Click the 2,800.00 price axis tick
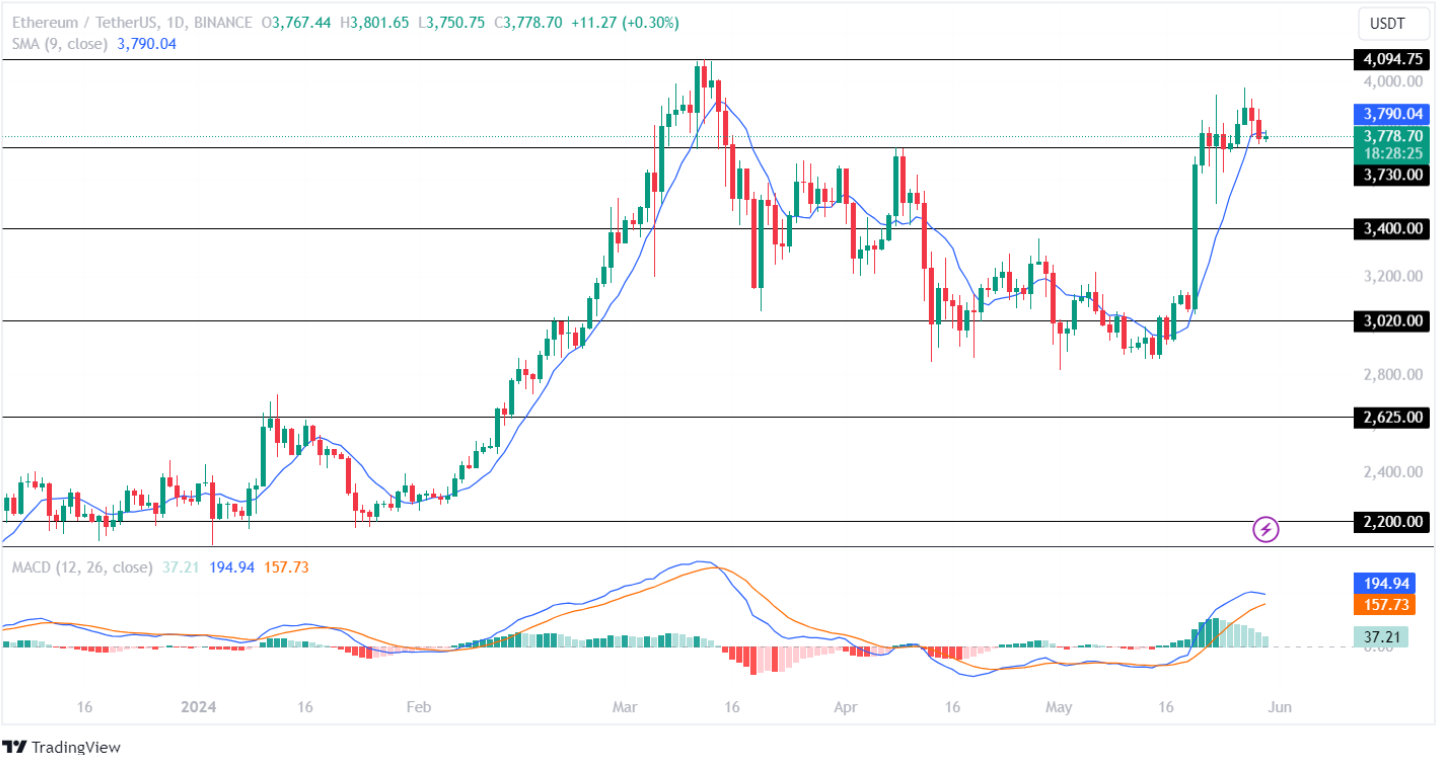The height and width of the screenshot is (757, 1438). [1393, 374]
